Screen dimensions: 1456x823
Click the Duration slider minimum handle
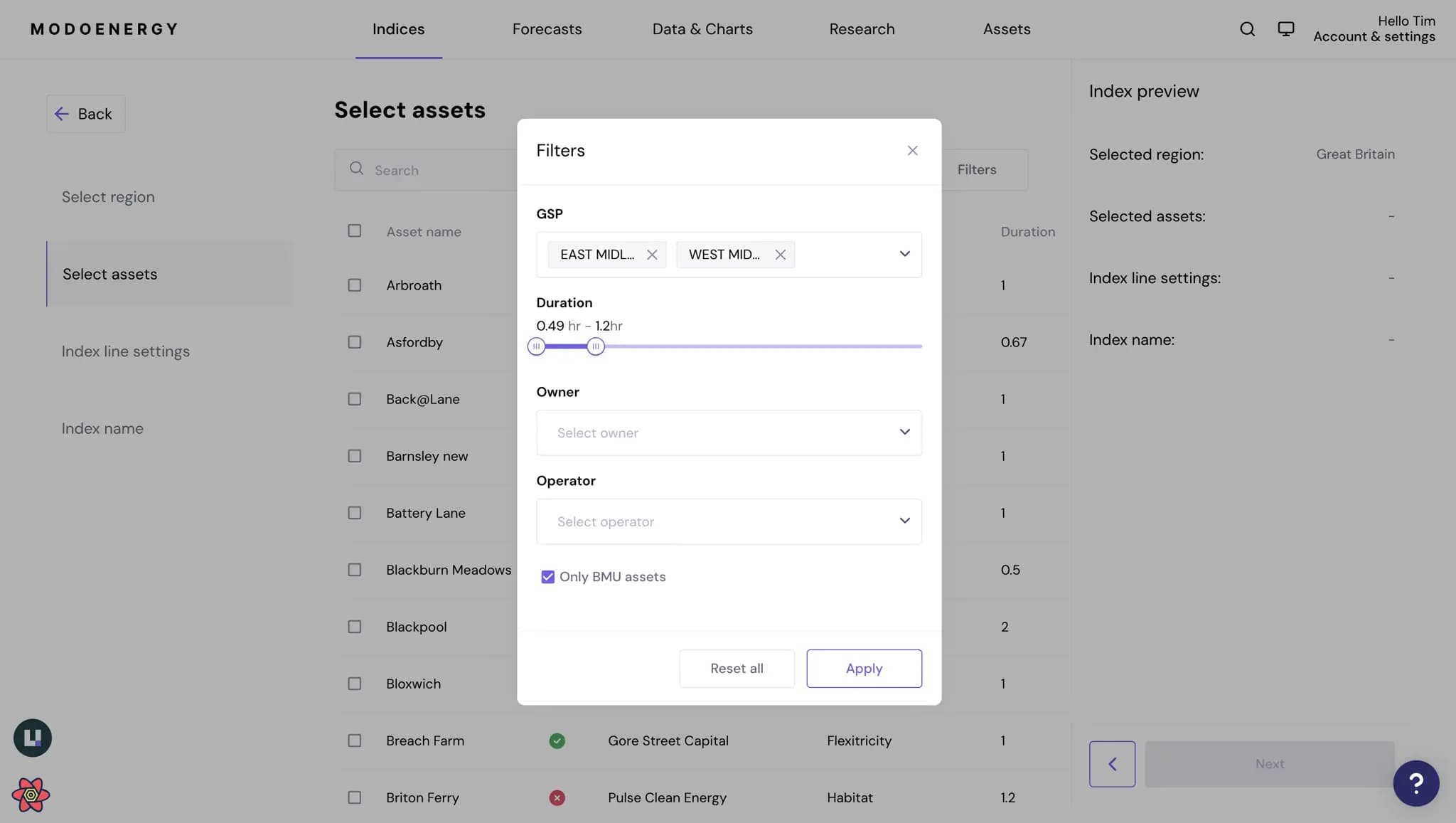click(x=536, y=346)
